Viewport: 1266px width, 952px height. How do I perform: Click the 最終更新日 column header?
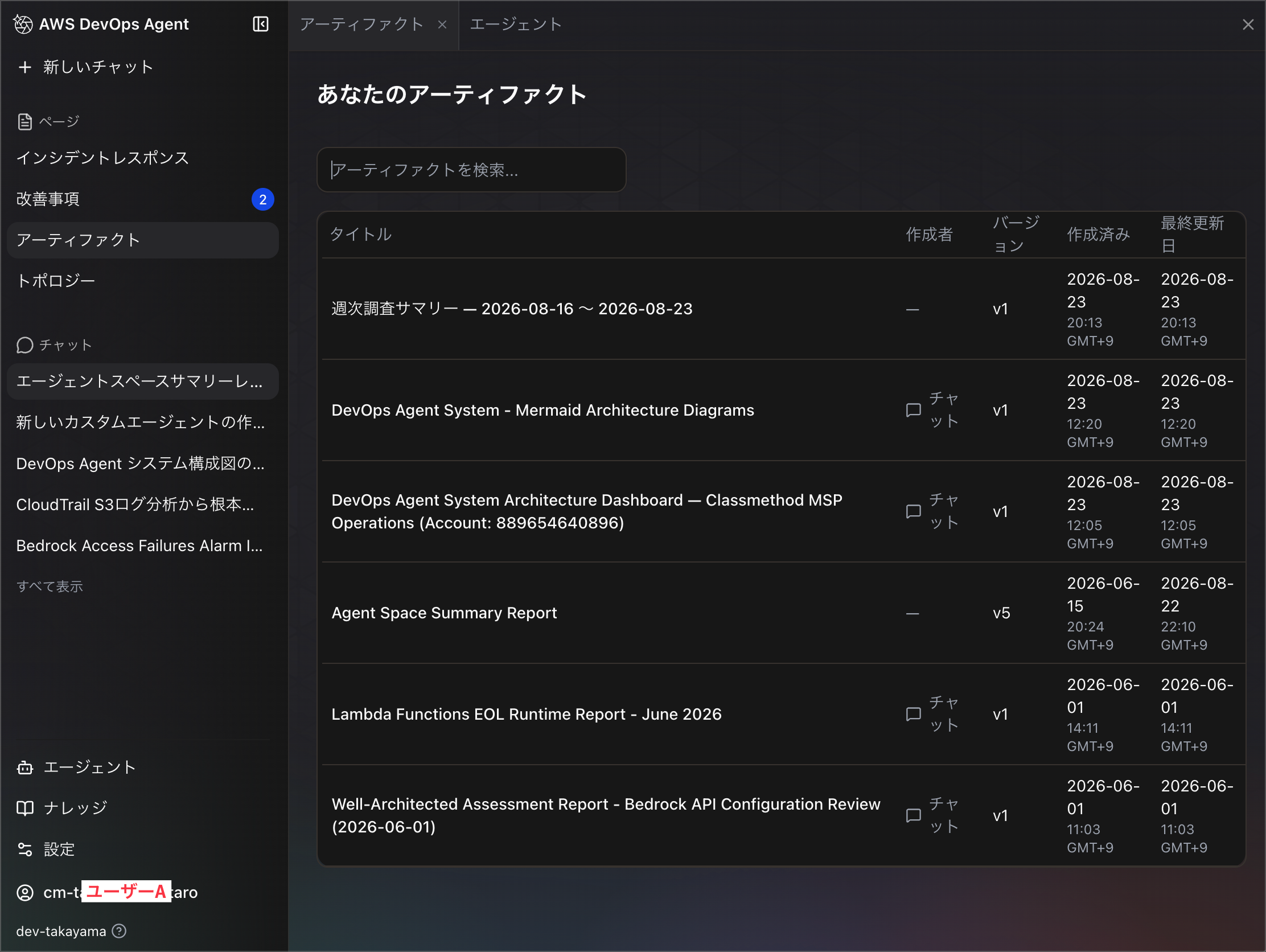click(1192, 235)
